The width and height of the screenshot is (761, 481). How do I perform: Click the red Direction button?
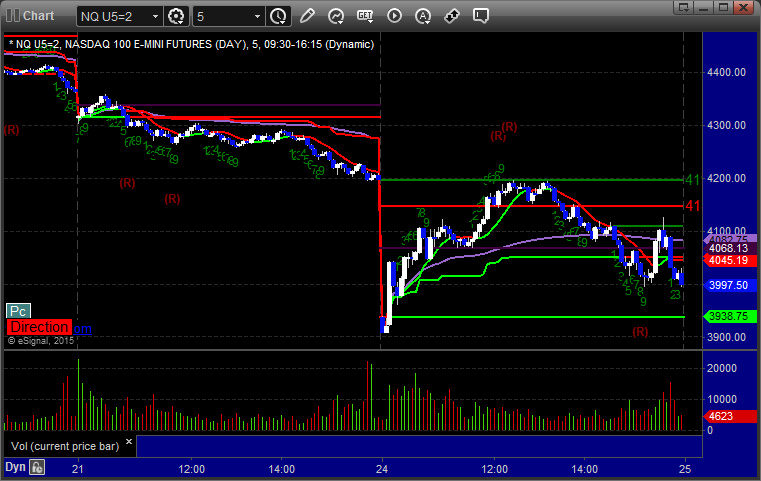pyautogui.click(x=39, y=327)
